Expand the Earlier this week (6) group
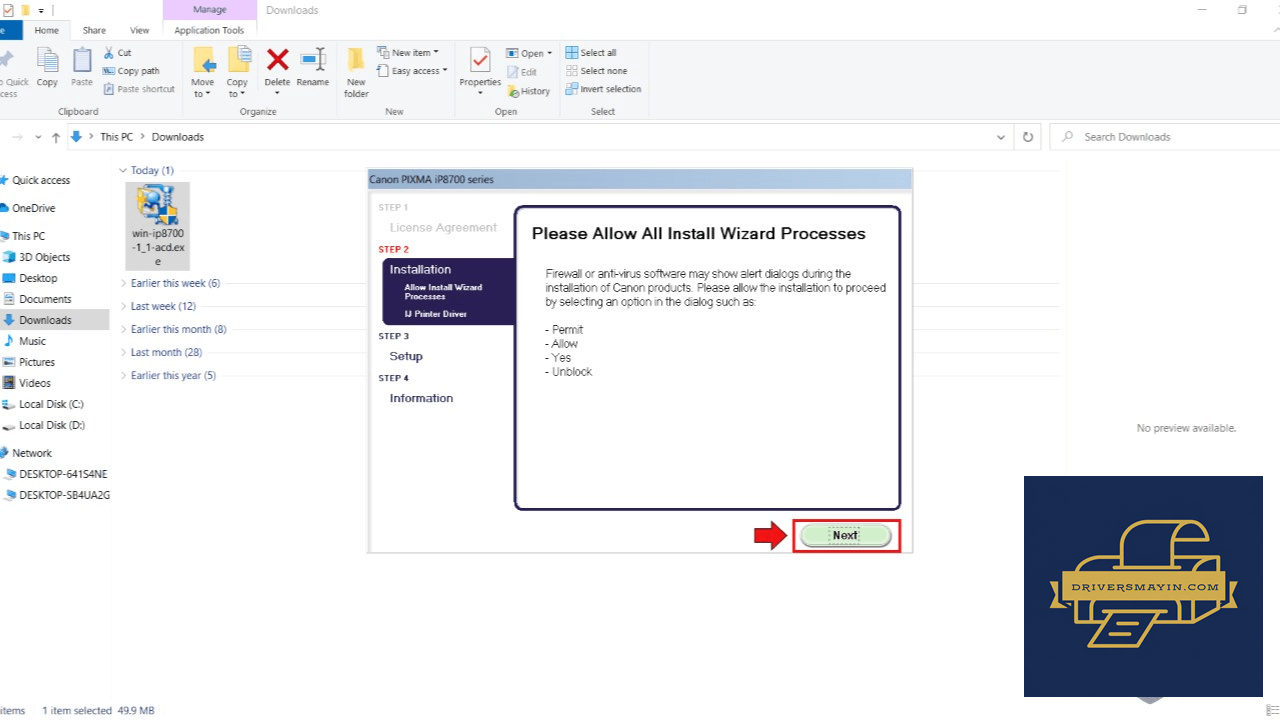 [123, 283]
